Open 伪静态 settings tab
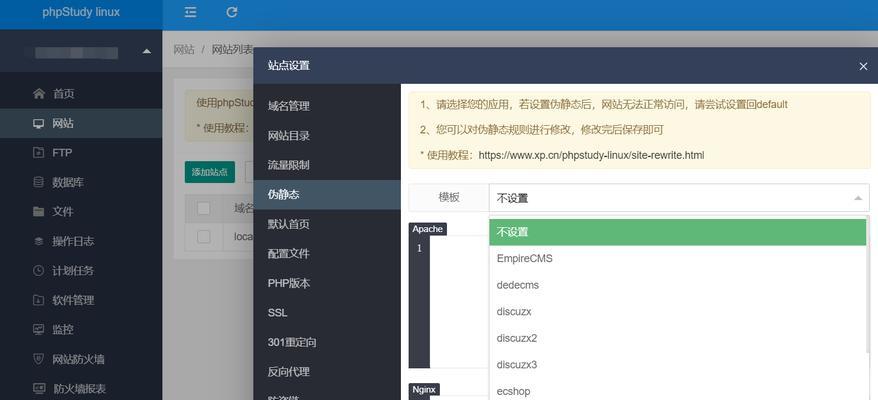878x400 pixels. pyautogui.click(x=327, y=194)
